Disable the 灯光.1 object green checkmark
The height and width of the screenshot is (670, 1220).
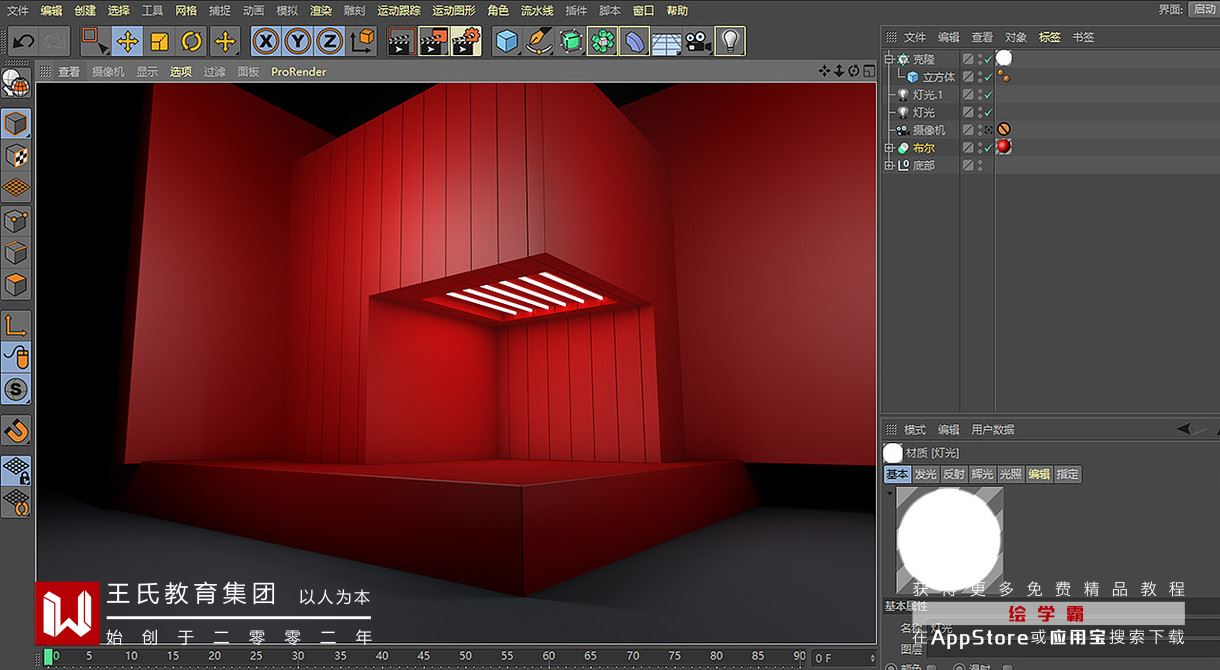pos(988,95)
